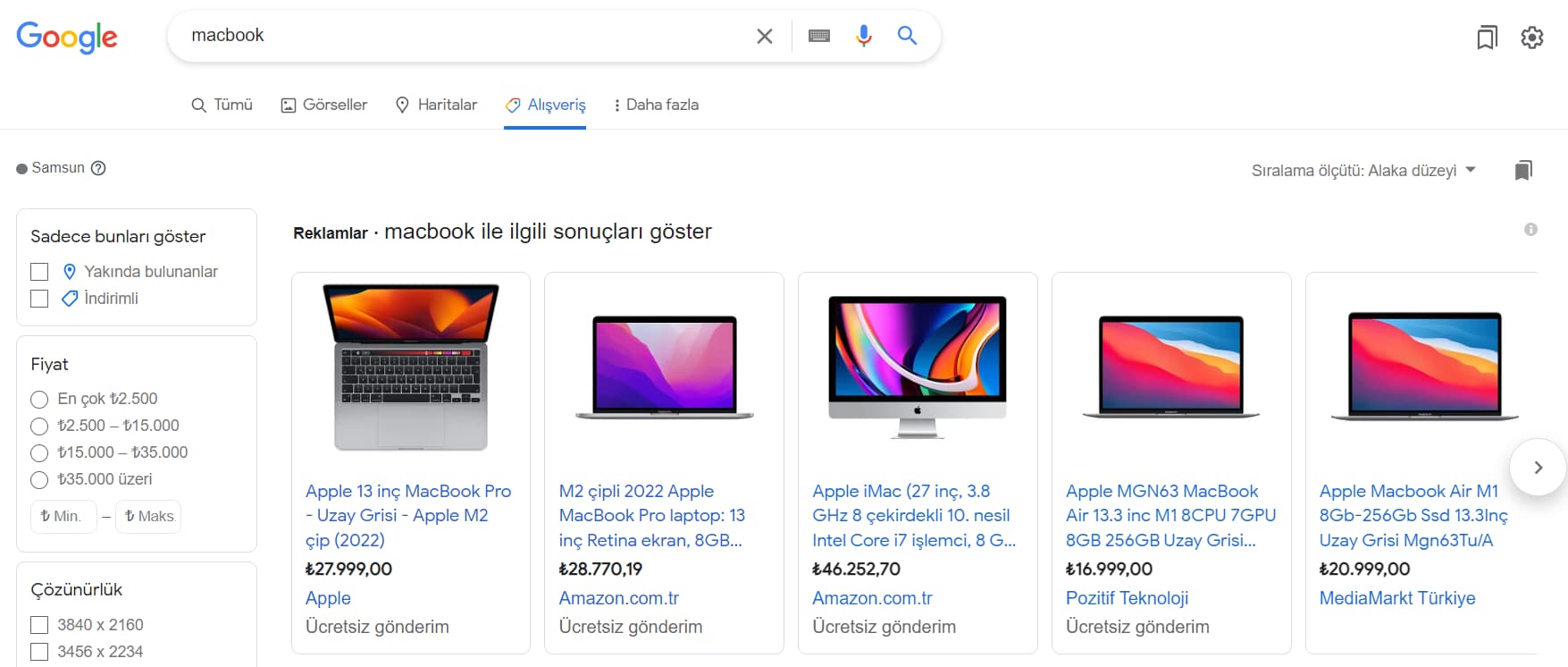Open Apple 13 inç MacBook Pro Uzay Grisi link
This screenshot has width=1568, height=667.
(x=408, y=516)
